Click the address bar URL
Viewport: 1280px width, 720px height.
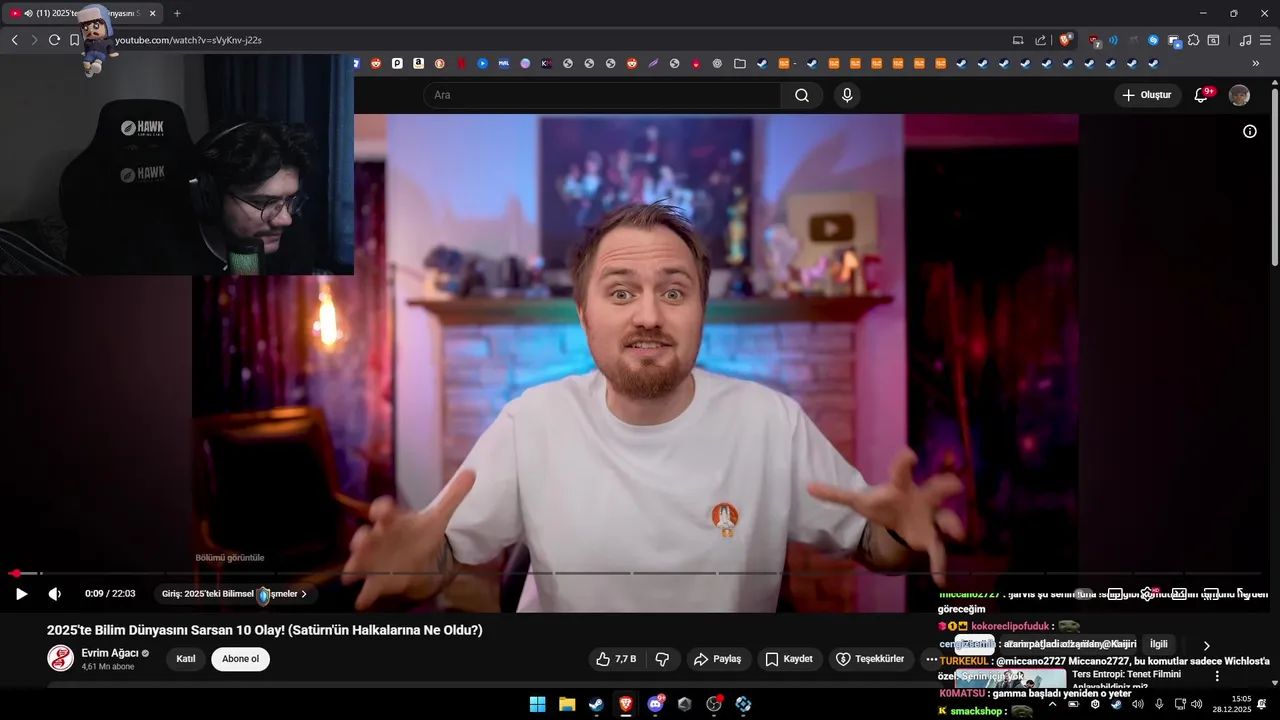point(188,40)
